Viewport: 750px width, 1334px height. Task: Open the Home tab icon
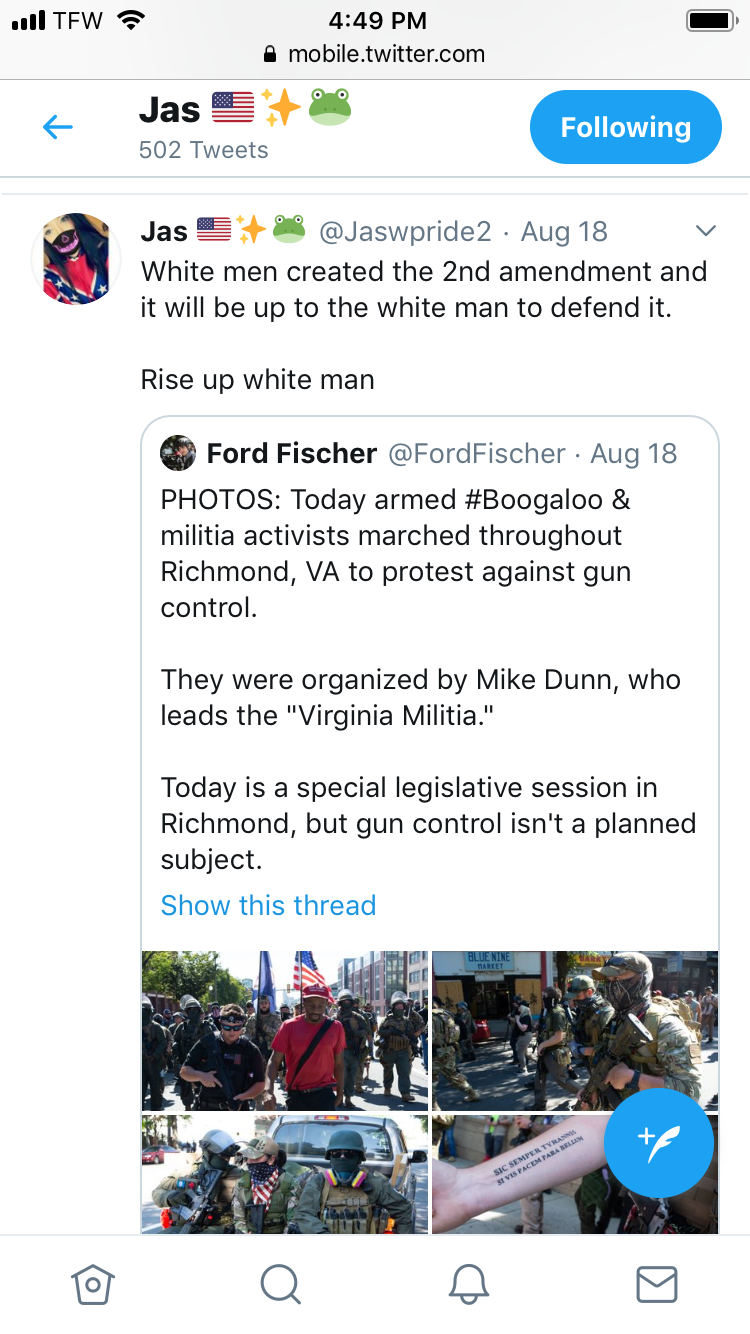point(93,1284)
